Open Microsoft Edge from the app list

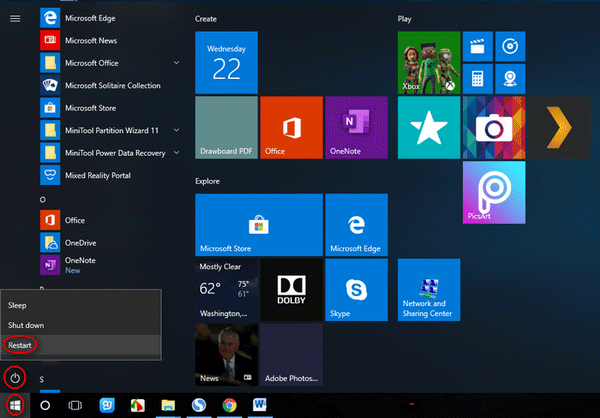point(110,18)
